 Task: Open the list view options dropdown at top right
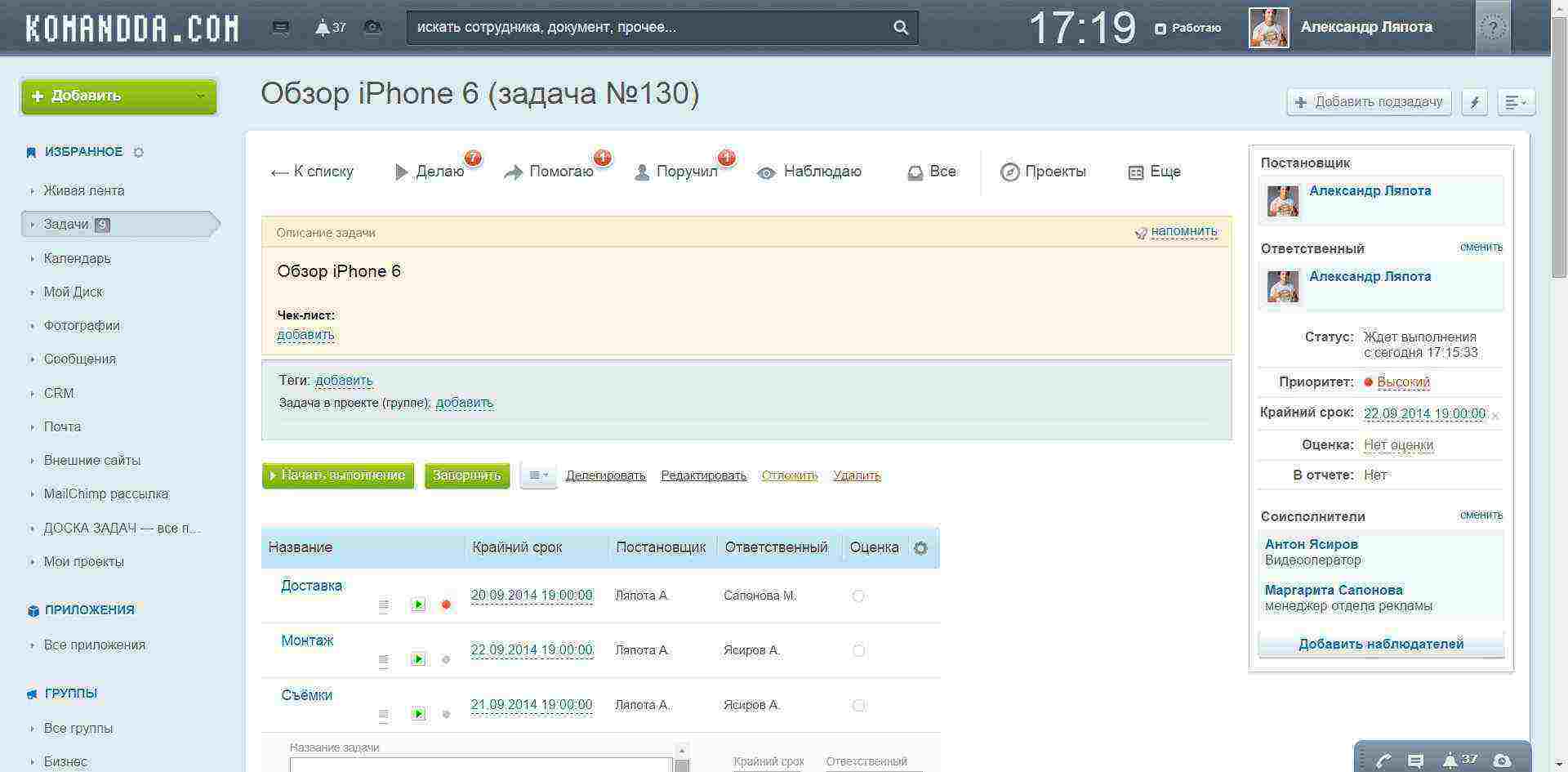pos(1516,102)
